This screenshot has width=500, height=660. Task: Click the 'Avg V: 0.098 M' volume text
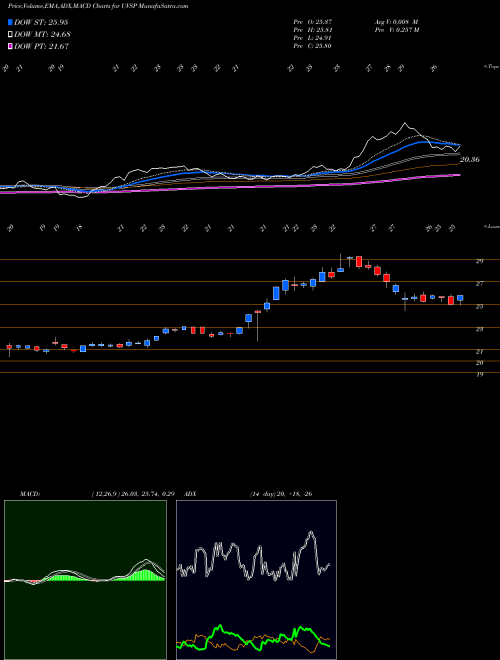(396, 21)
